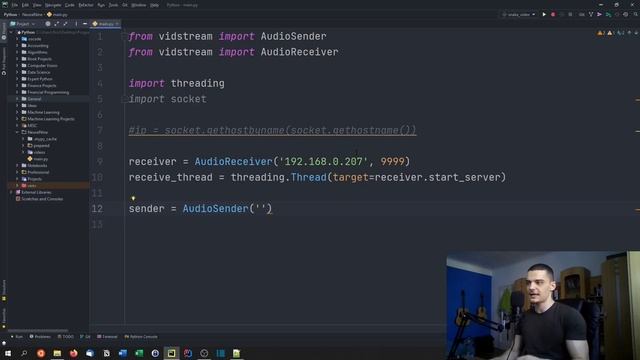Screen dimensions: 640x360
Task: Click the NeuralNine breadcrumb in the navigation bar
Action: pyautogui.click(x=32, y=15)
